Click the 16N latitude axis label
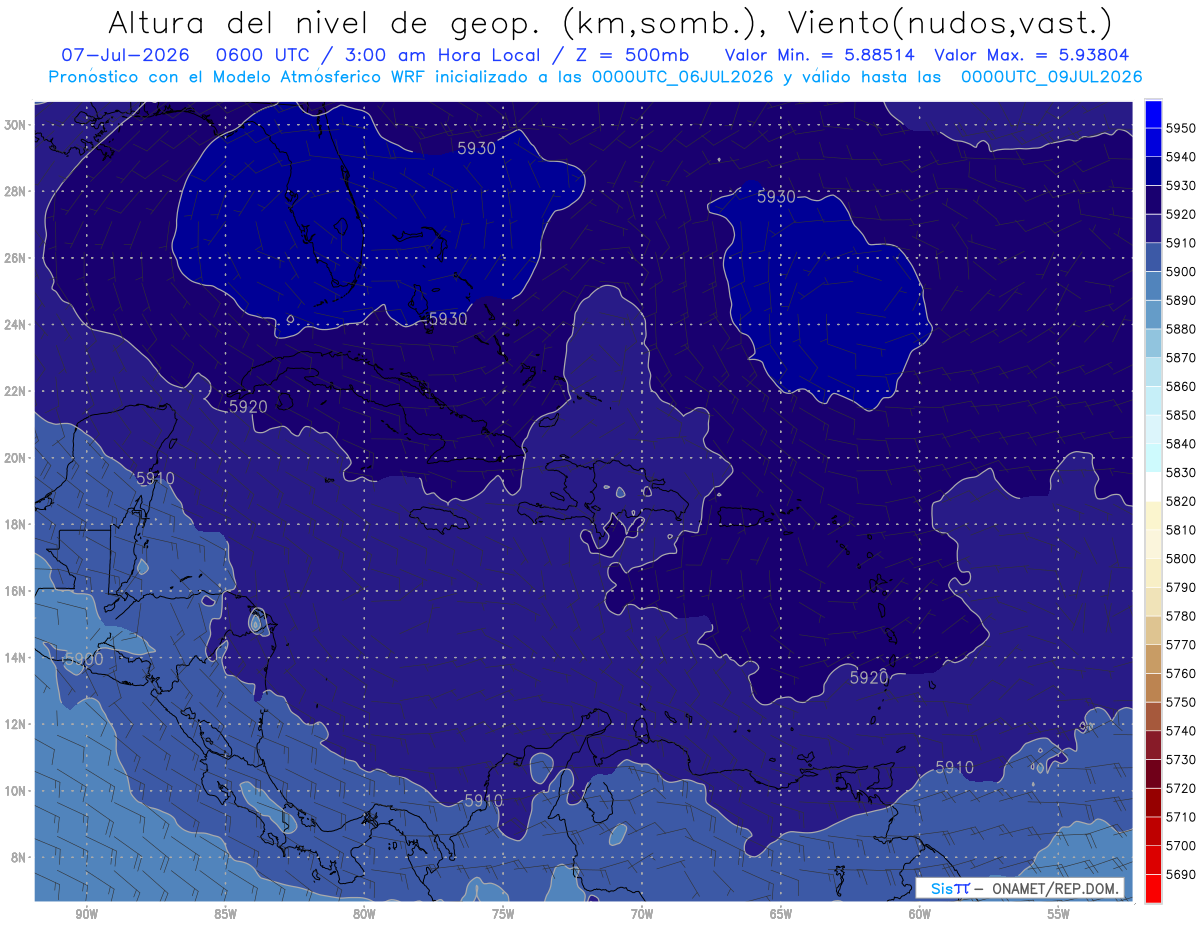Viewport: 1200px width, 927px height. (15, 591)
